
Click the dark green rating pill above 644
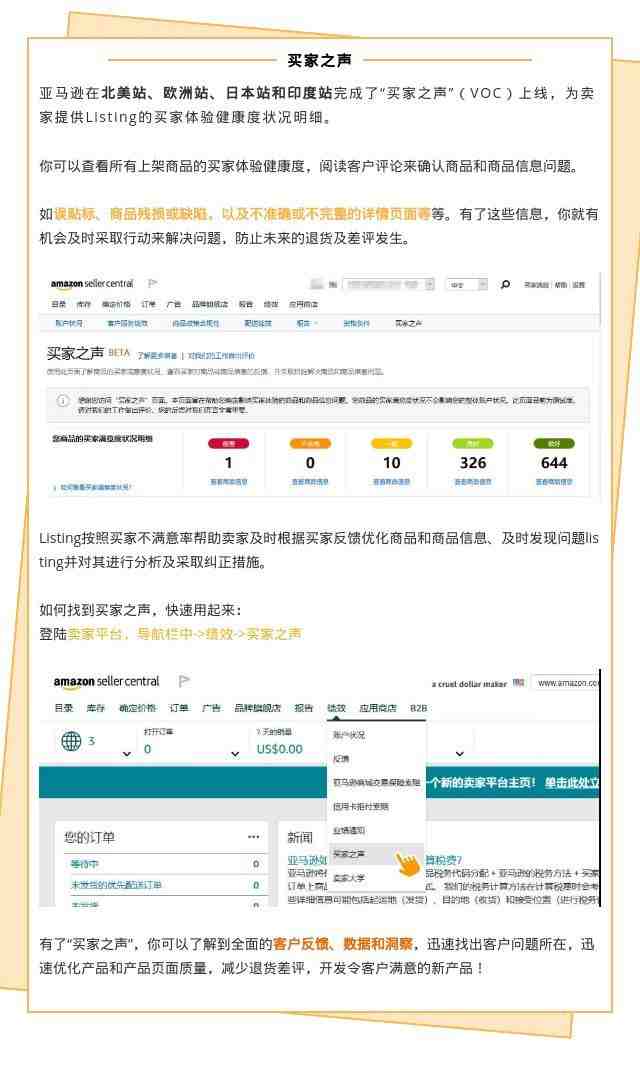pos(554,443)
